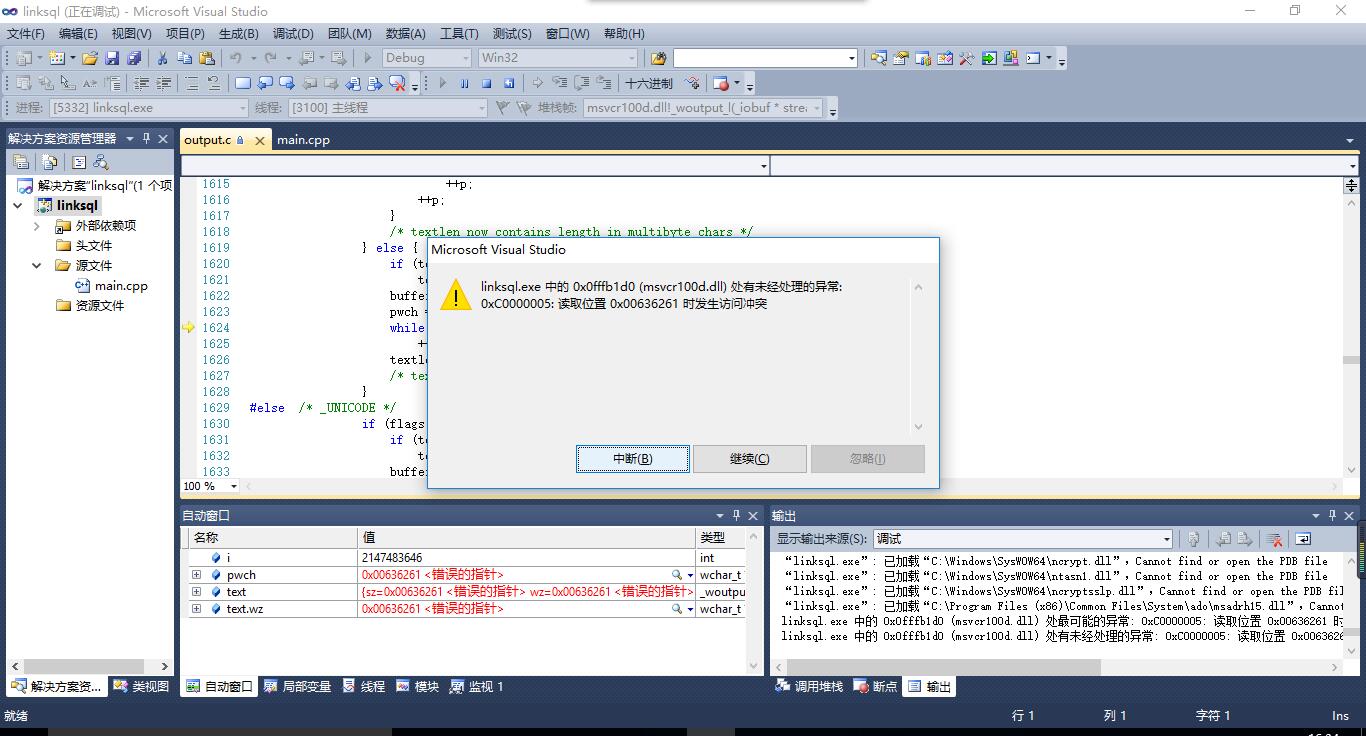Click the search combo box in toolbar
The width and height of the screenshot is (1366, 736).
[x=765, y=58]
